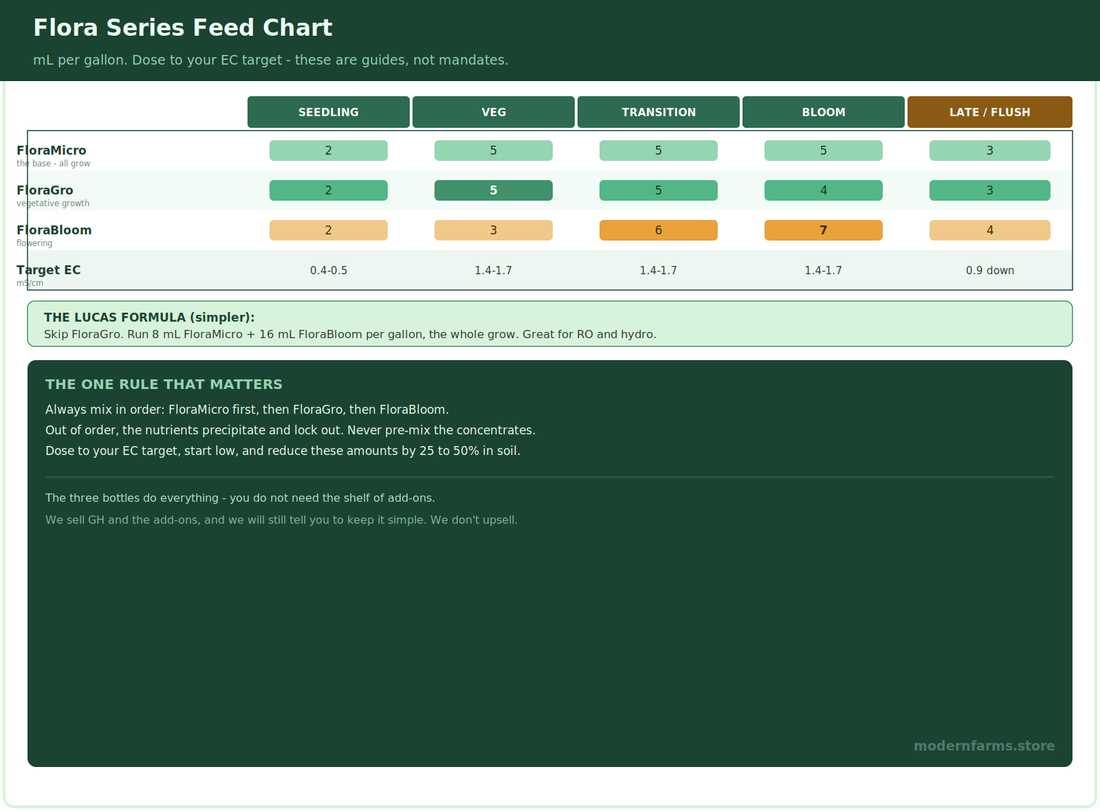Click the 'Dose to your EC target' soil line
This screenshot has height=811, width=1100.
click(x=283, y=451)
